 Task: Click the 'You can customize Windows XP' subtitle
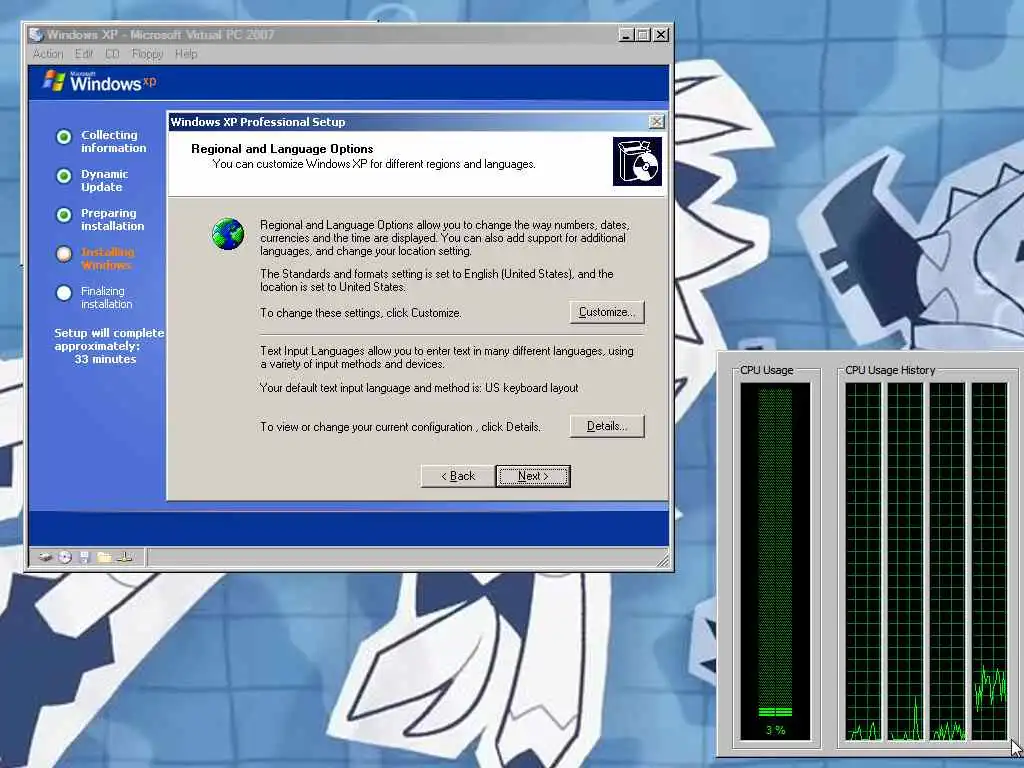tap(374, 164)
